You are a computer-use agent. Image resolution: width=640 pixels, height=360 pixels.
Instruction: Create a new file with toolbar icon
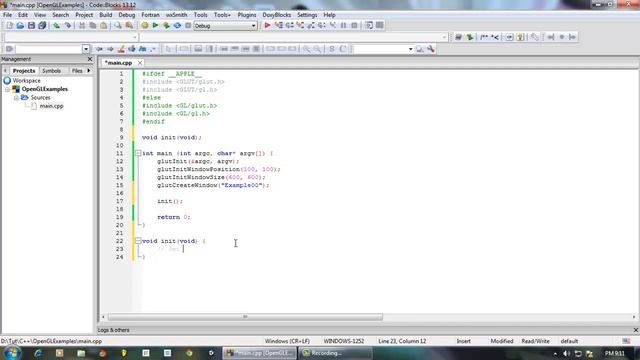(9, 25)
